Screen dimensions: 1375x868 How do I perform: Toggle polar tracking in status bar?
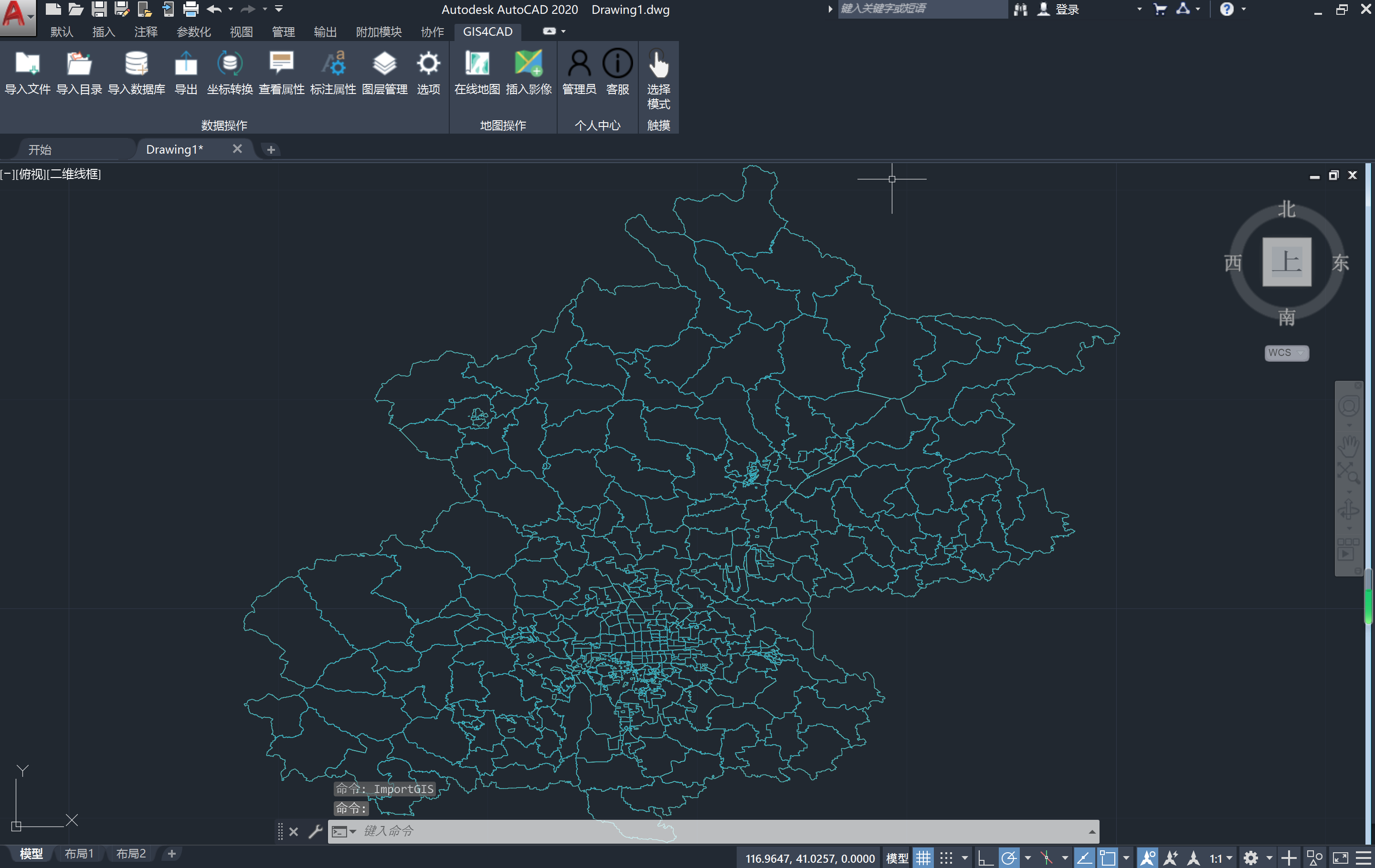click(1008, 858)
